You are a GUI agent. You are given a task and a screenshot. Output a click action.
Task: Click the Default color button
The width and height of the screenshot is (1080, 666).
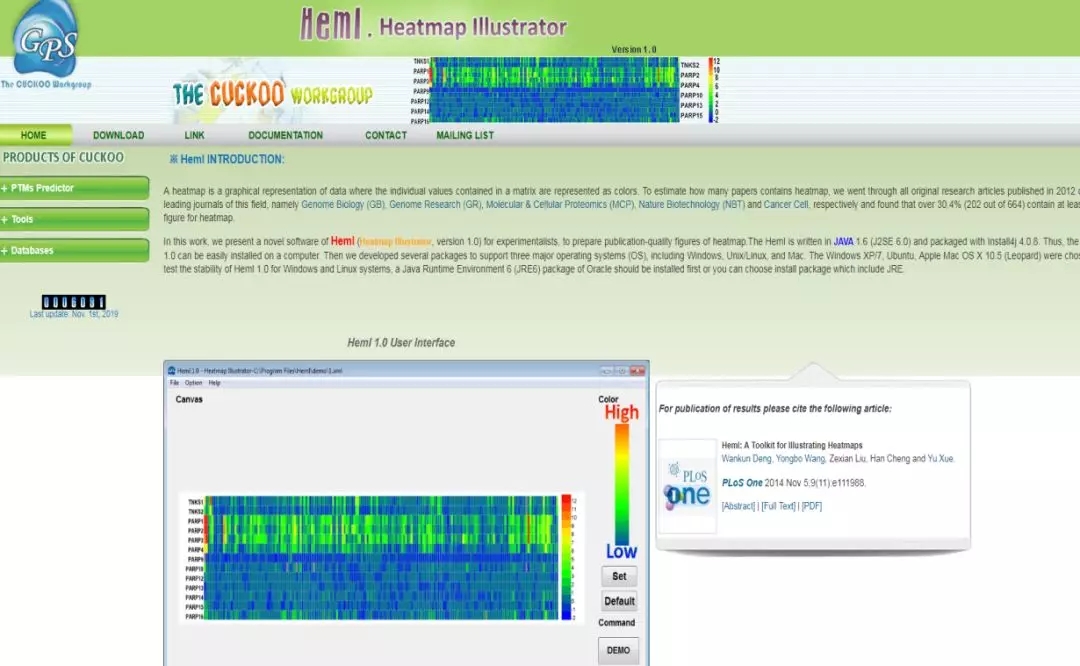pos(619,601)
